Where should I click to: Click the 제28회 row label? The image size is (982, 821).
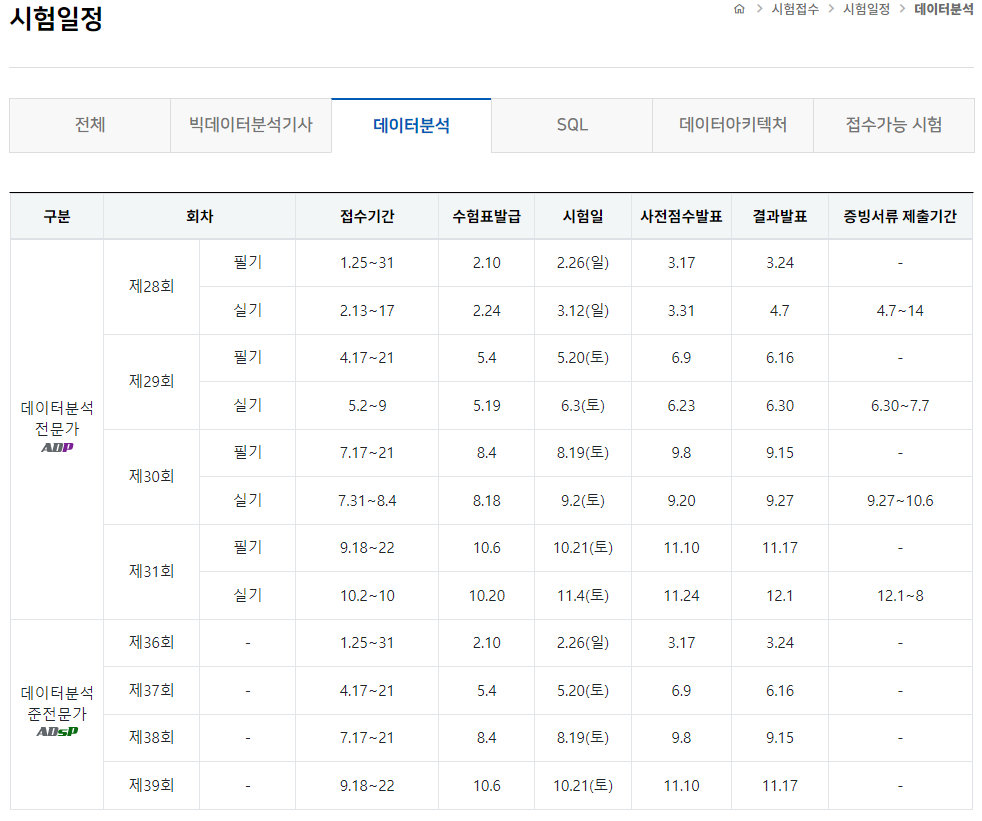[x=152, y=287]
